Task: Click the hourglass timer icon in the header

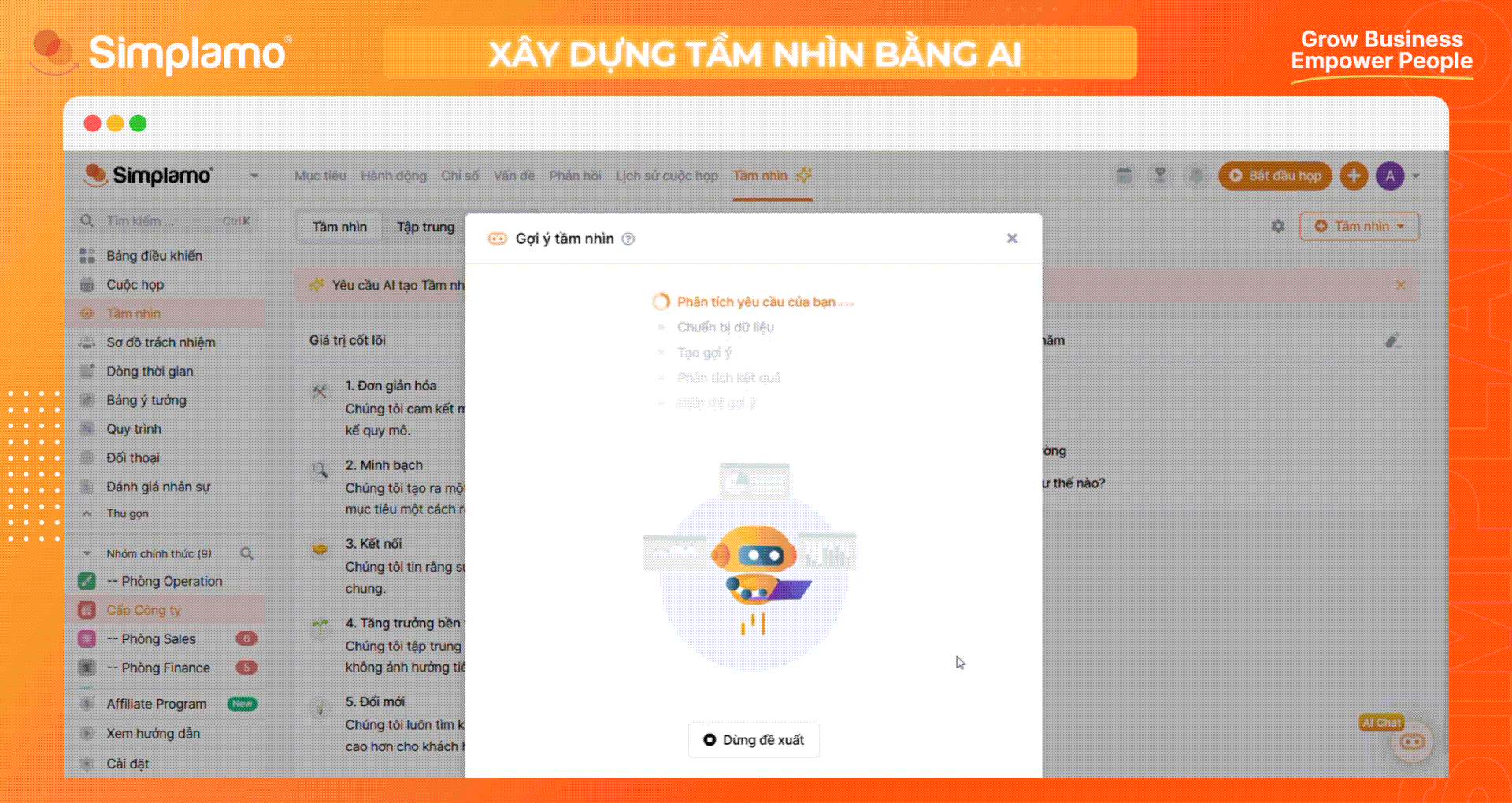Action: [x=1160, y=176]
